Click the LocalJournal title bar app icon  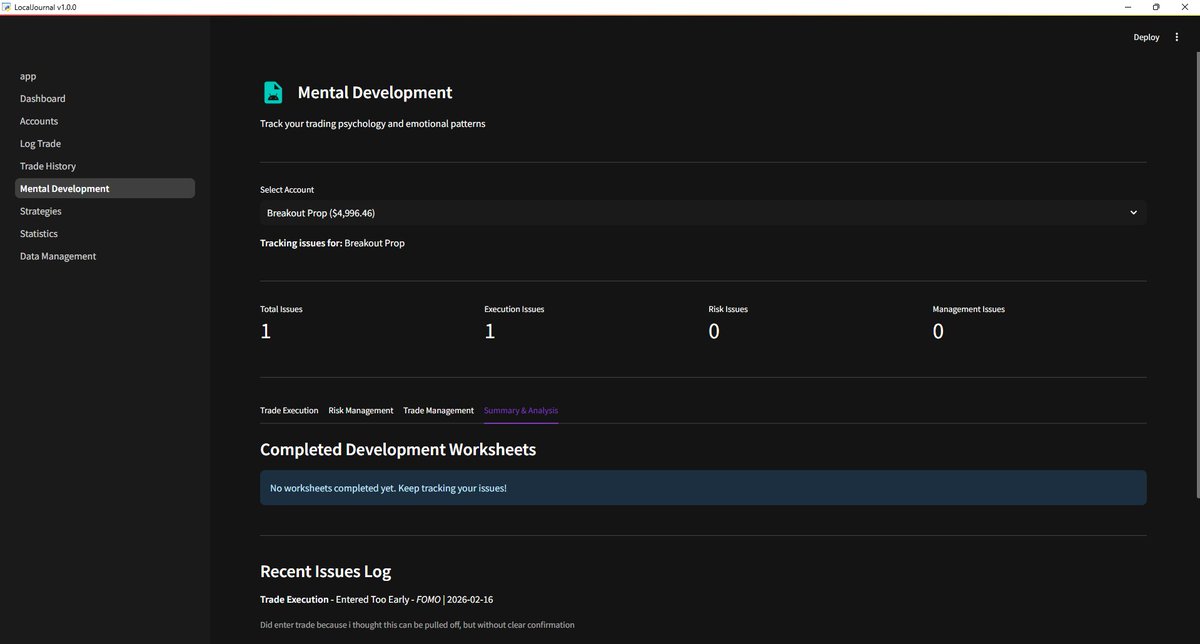coord(7,7)
